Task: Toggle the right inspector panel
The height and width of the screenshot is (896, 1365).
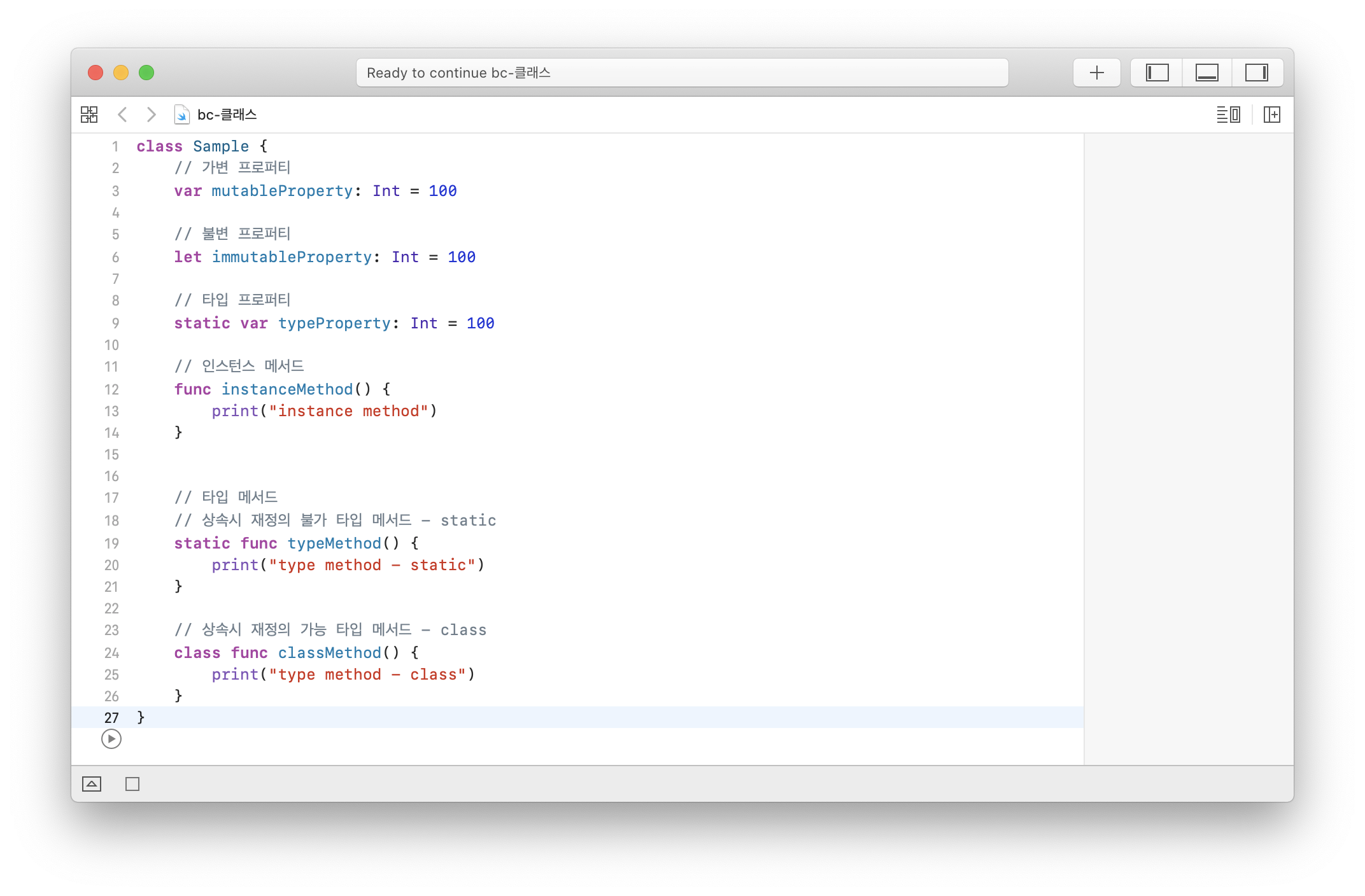Action: click(x=1256, y=73)
